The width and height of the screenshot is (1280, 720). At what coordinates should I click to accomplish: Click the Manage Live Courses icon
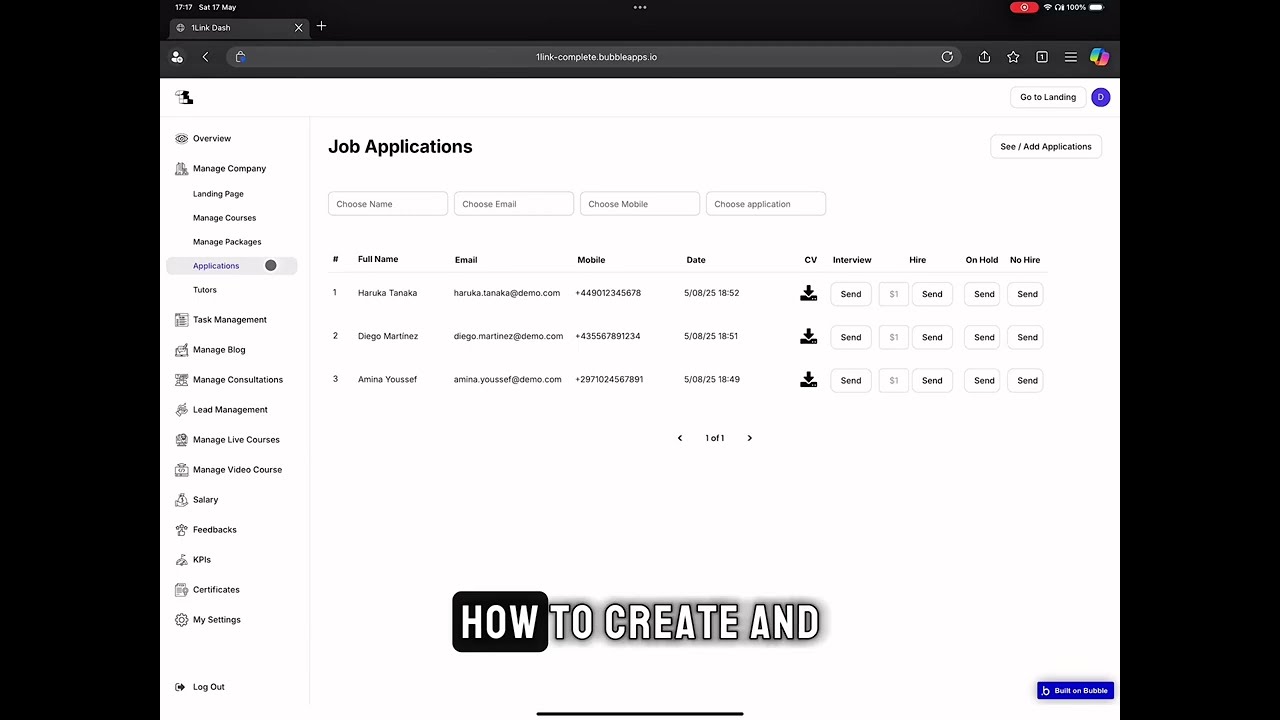tap(181, 440)
